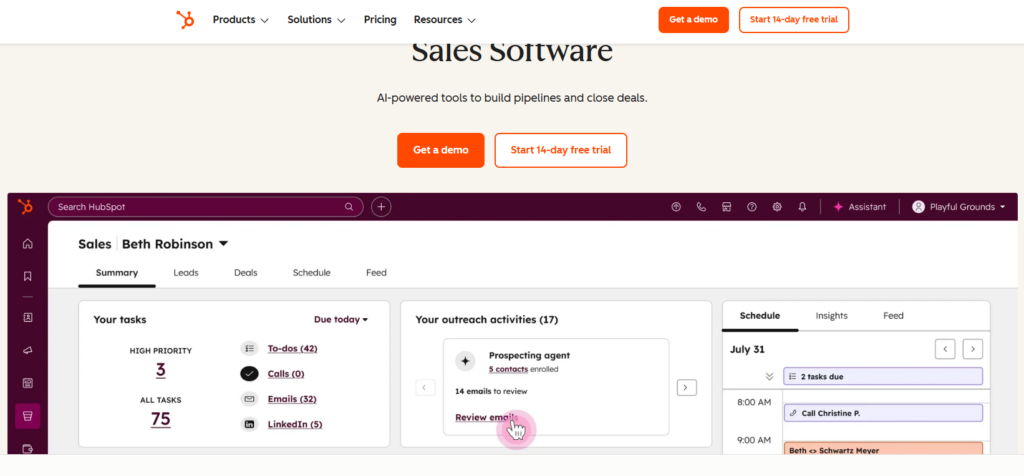1024x476 pixels.
Task: Switch to the Deals tab
Action: [246, 273]
